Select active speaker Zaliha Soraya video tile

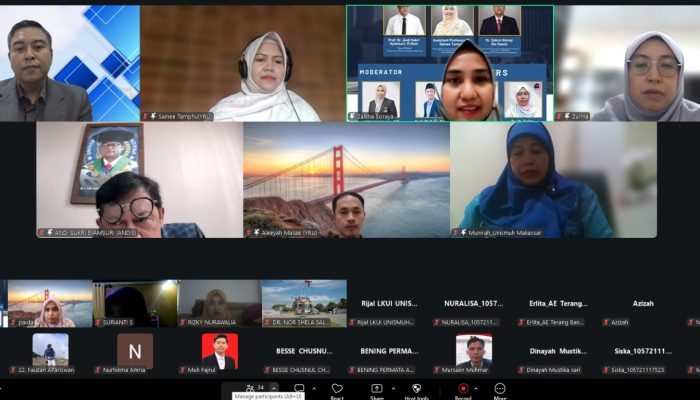tap(450, 63)
